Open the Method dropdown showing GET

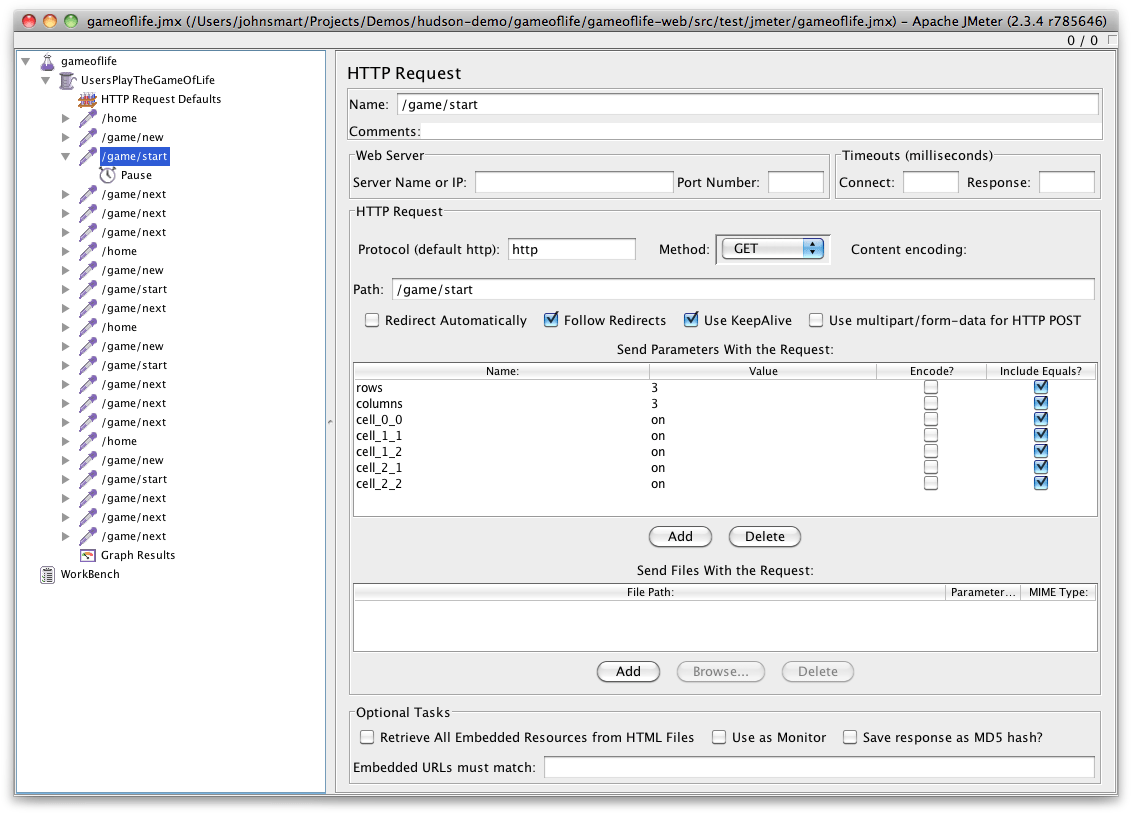(x=771, y=248)
